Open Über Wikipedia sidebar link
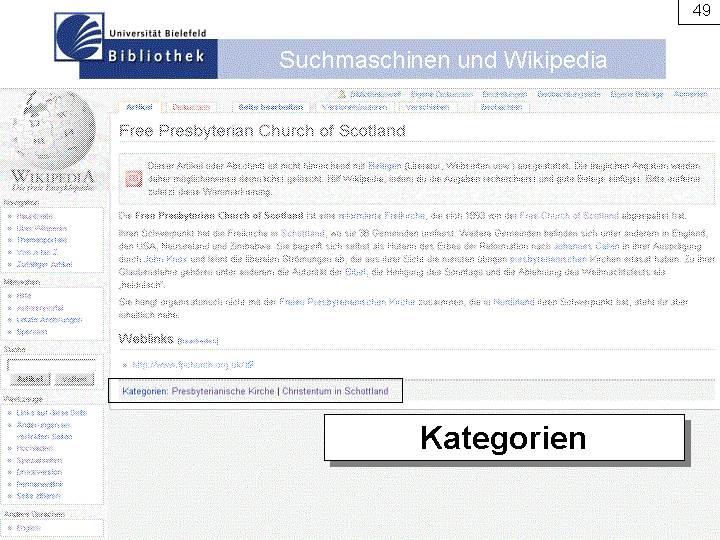 42,228
